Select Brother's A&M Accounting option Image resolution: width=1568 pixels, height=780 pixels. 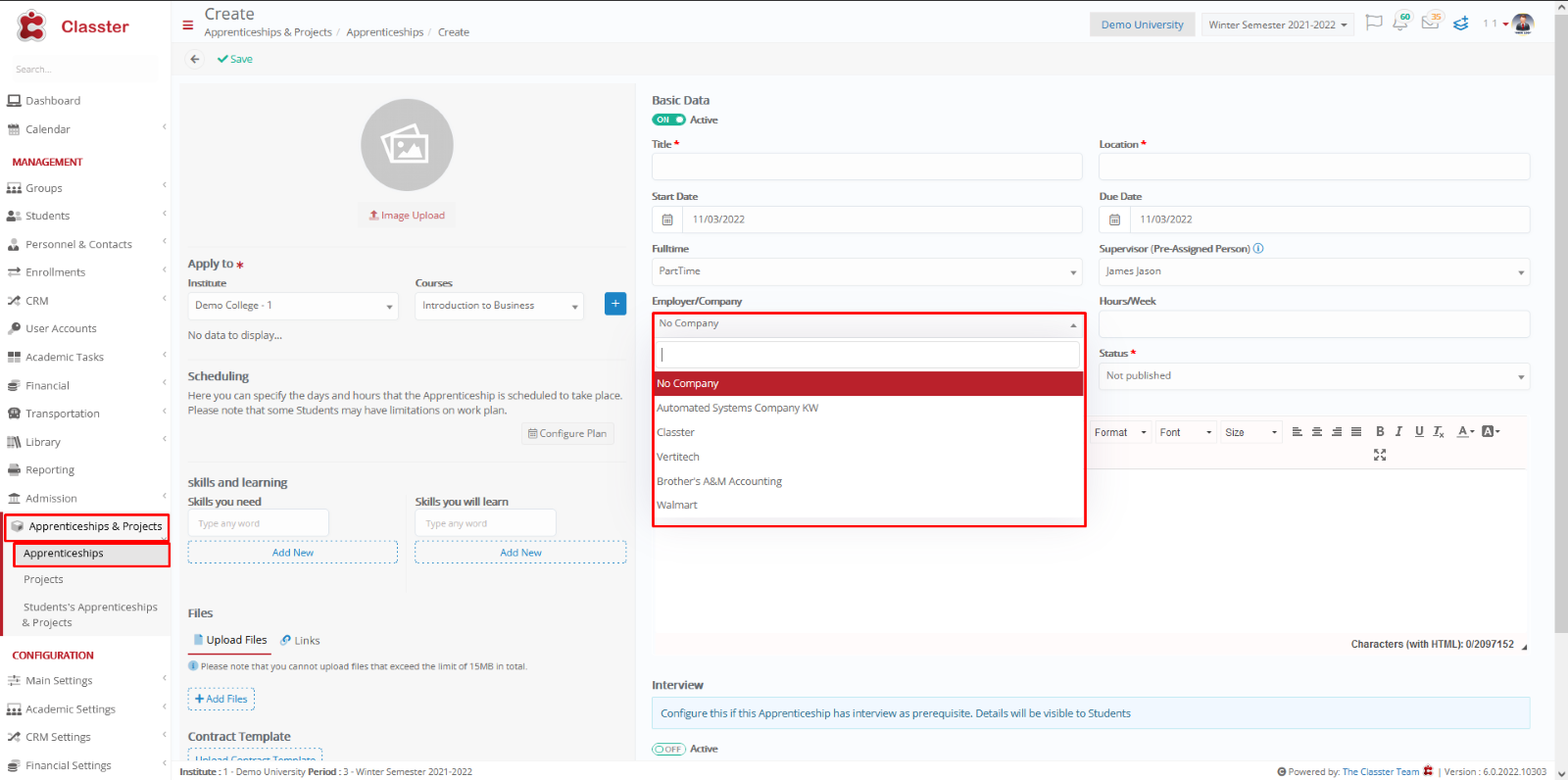coord(868,481)
